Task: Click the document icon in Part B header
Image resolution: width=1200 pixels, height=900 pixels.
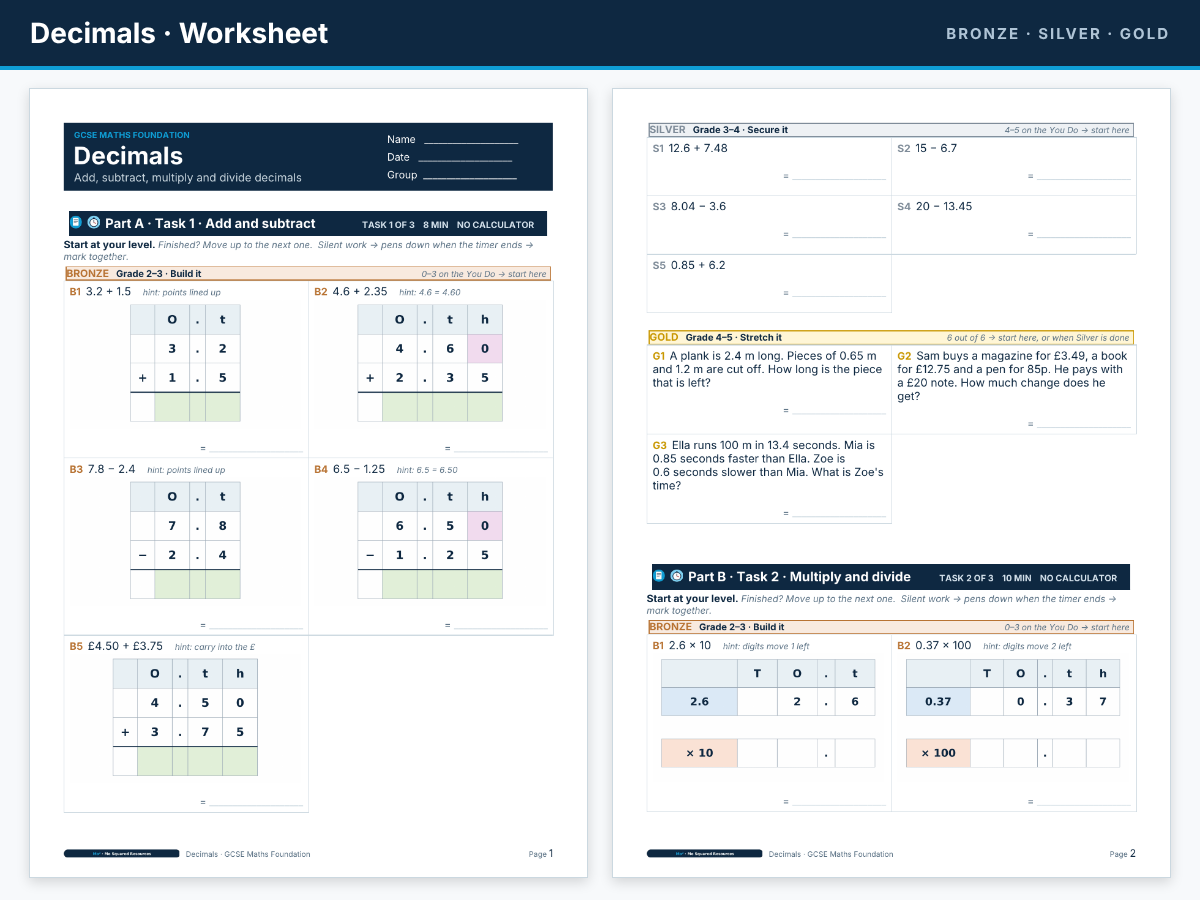Action: click(x=660, y=576)
